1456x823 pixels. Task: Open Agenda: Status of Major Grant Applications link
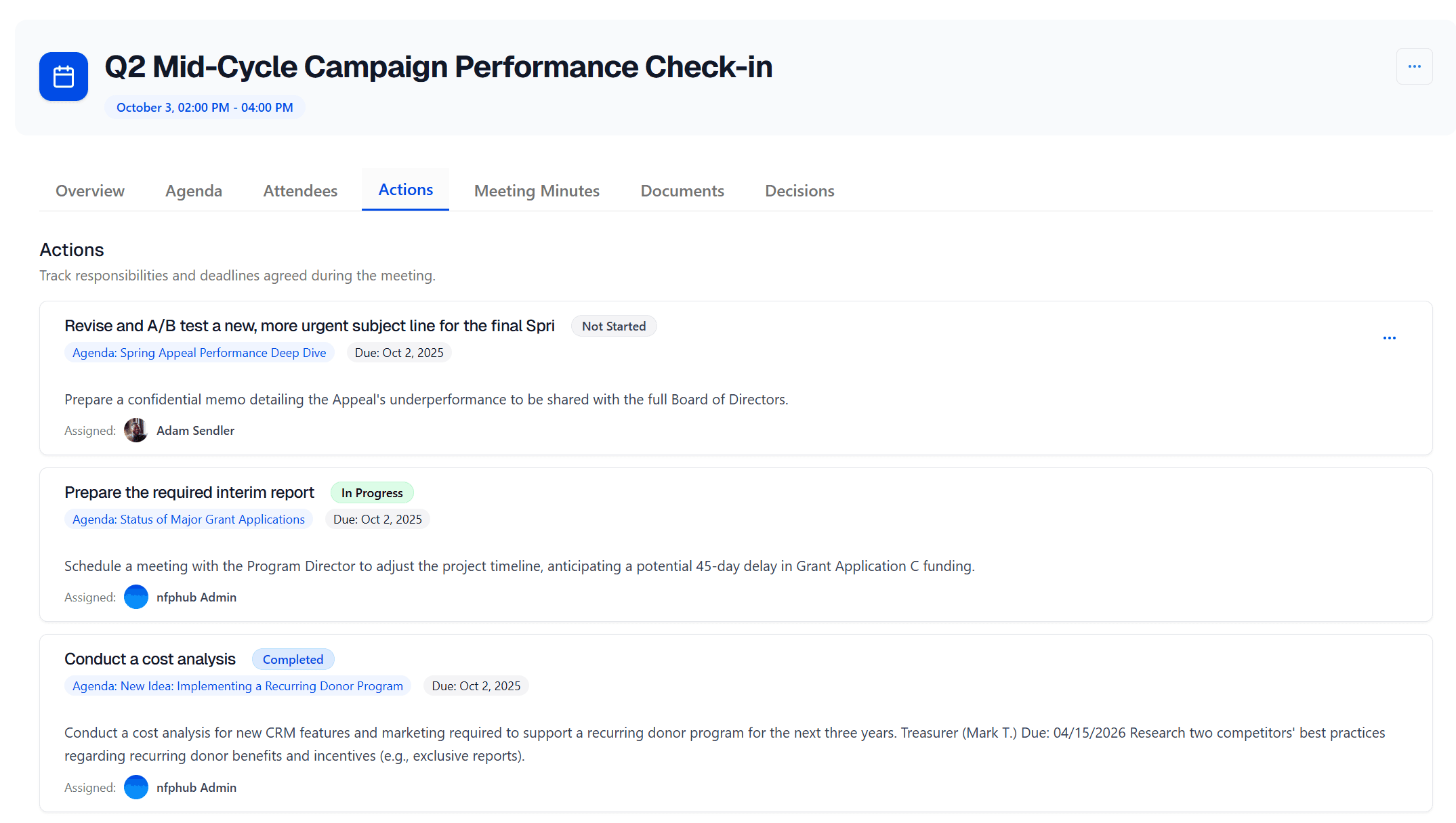[188, 520]
